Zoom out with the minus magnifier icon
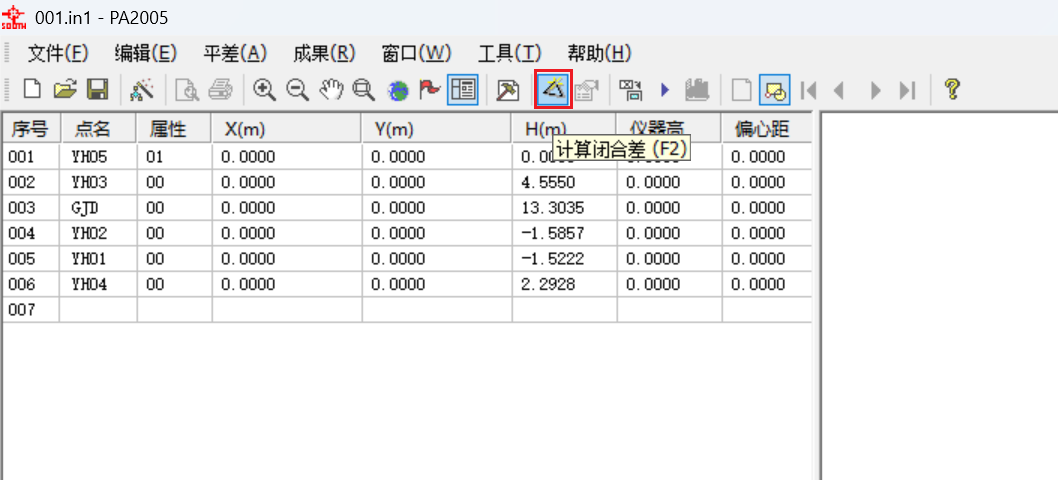This screenshot has height=480, width=1058. [x=298, y=88]
